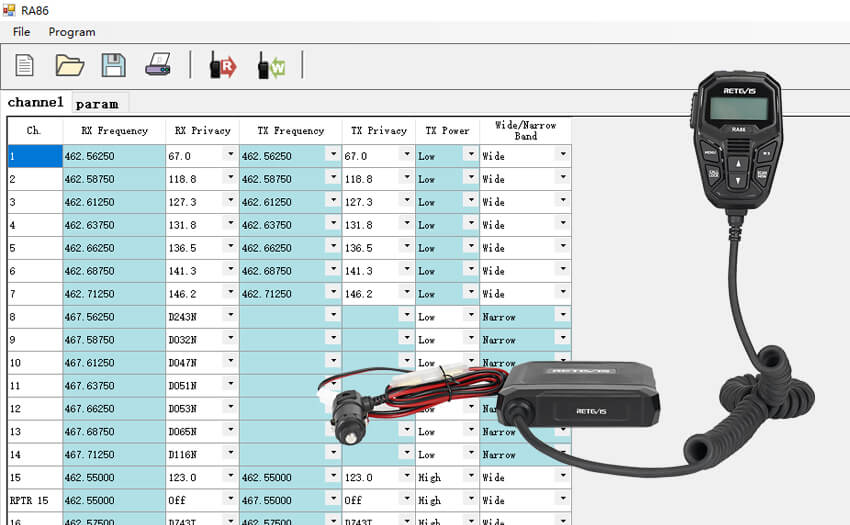Expand RX Privacy dropdown for channel 12

click(230, 407)
